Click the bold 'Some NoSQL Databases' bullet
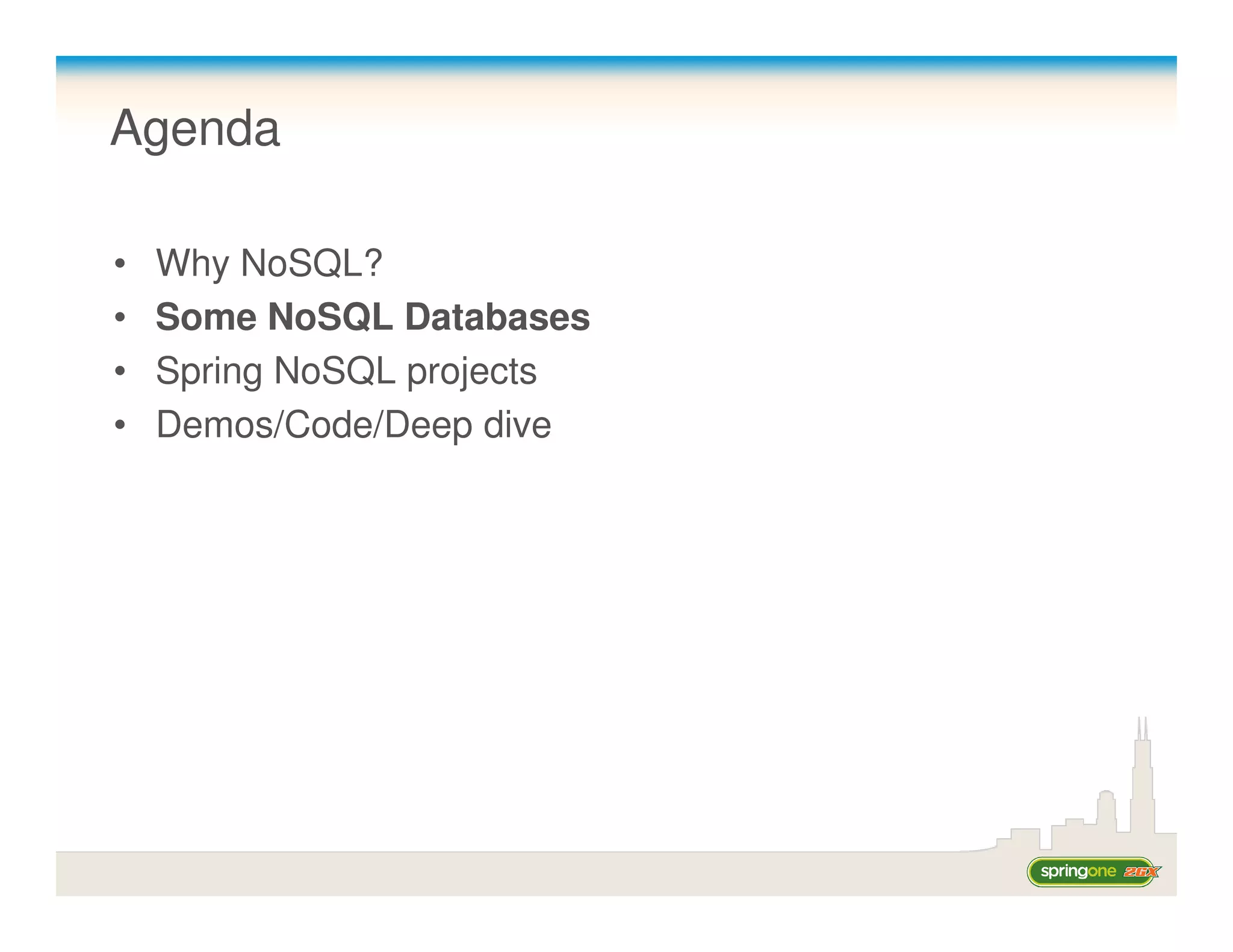Image resolution: width=1233 pixels, height=952 pixels. [x=373, y=317]
